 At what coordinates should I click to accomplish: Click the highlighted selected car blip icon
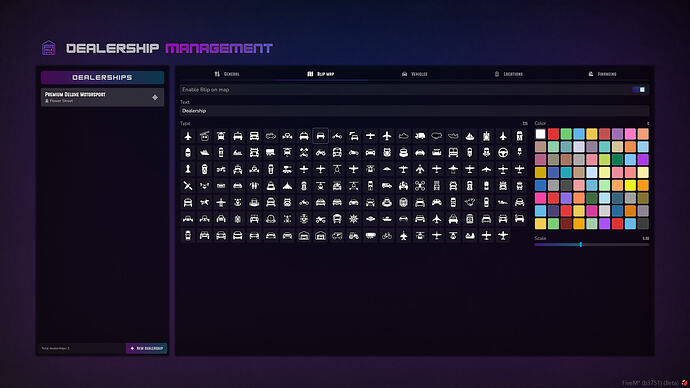click(320, 136)
